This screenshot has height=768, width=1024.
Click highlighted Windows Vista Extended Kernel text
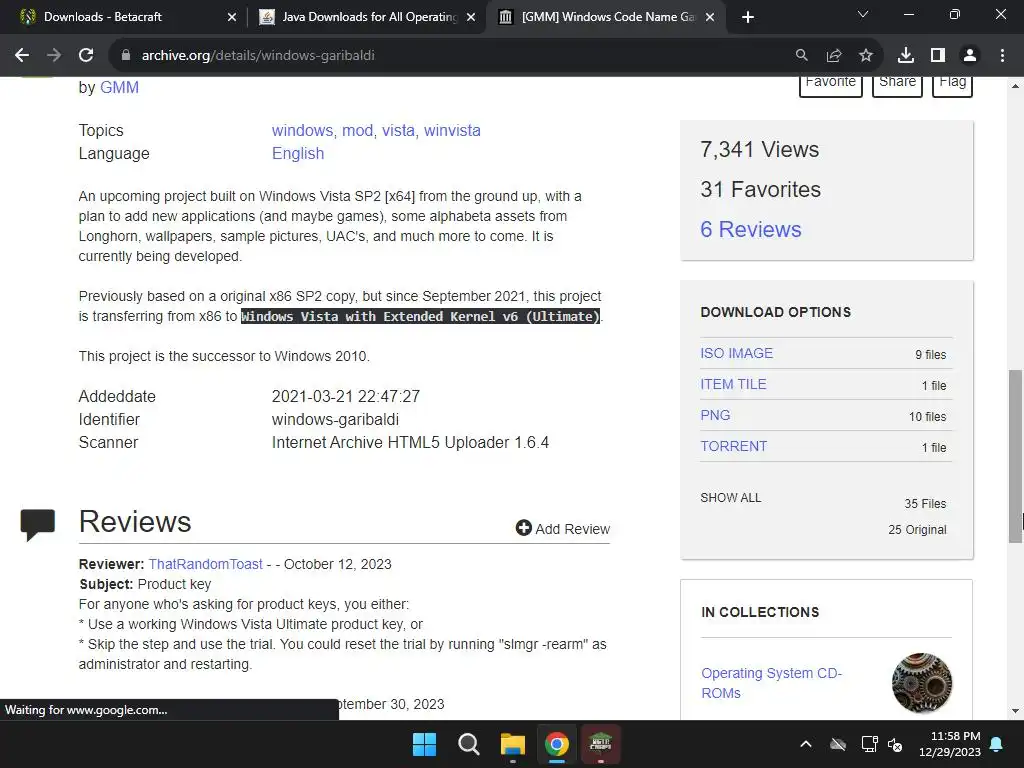[421, 317]
